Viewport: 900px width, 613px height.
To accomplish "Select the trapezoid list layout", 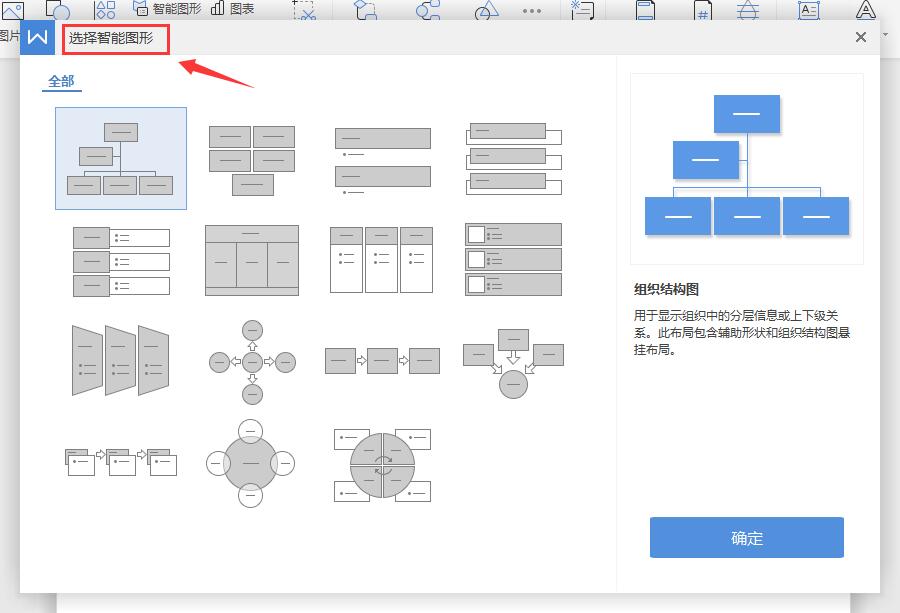I will coord(121,360).
